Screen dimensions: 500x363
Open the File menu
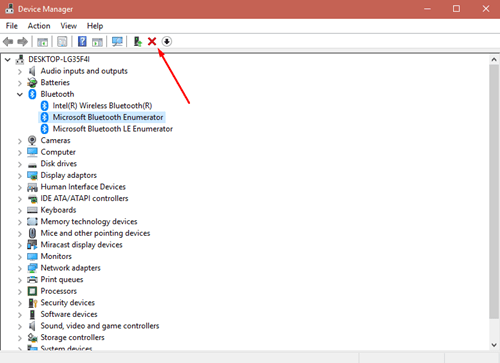[x=12, y=26]
